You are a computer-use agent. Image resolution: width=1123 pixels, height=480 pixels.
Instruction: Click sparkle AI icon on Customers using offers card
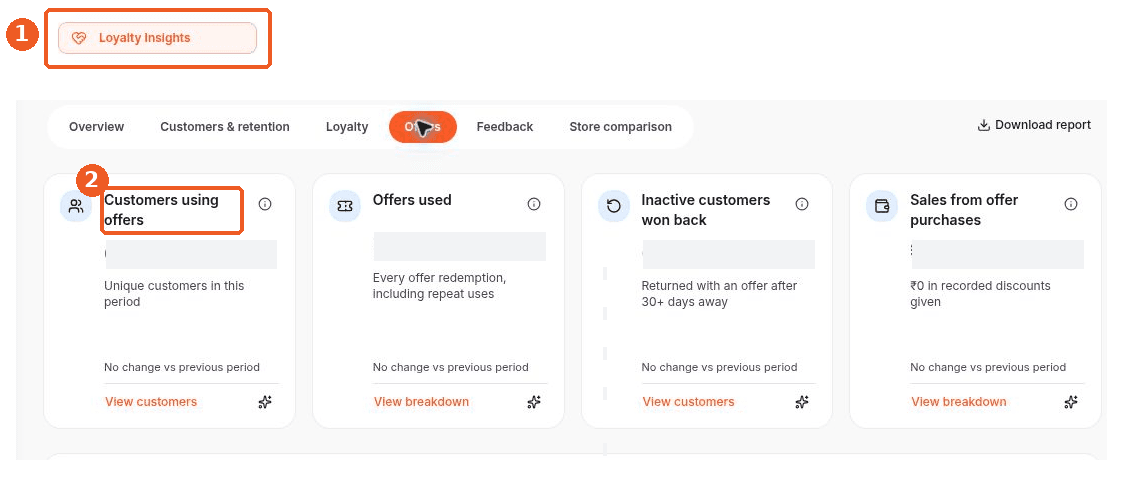pos(265,402)
